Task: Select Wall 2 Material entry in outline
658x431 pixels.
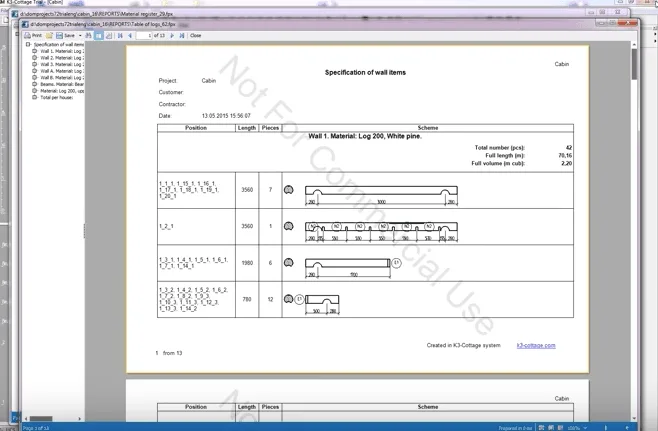Action: 62,58
